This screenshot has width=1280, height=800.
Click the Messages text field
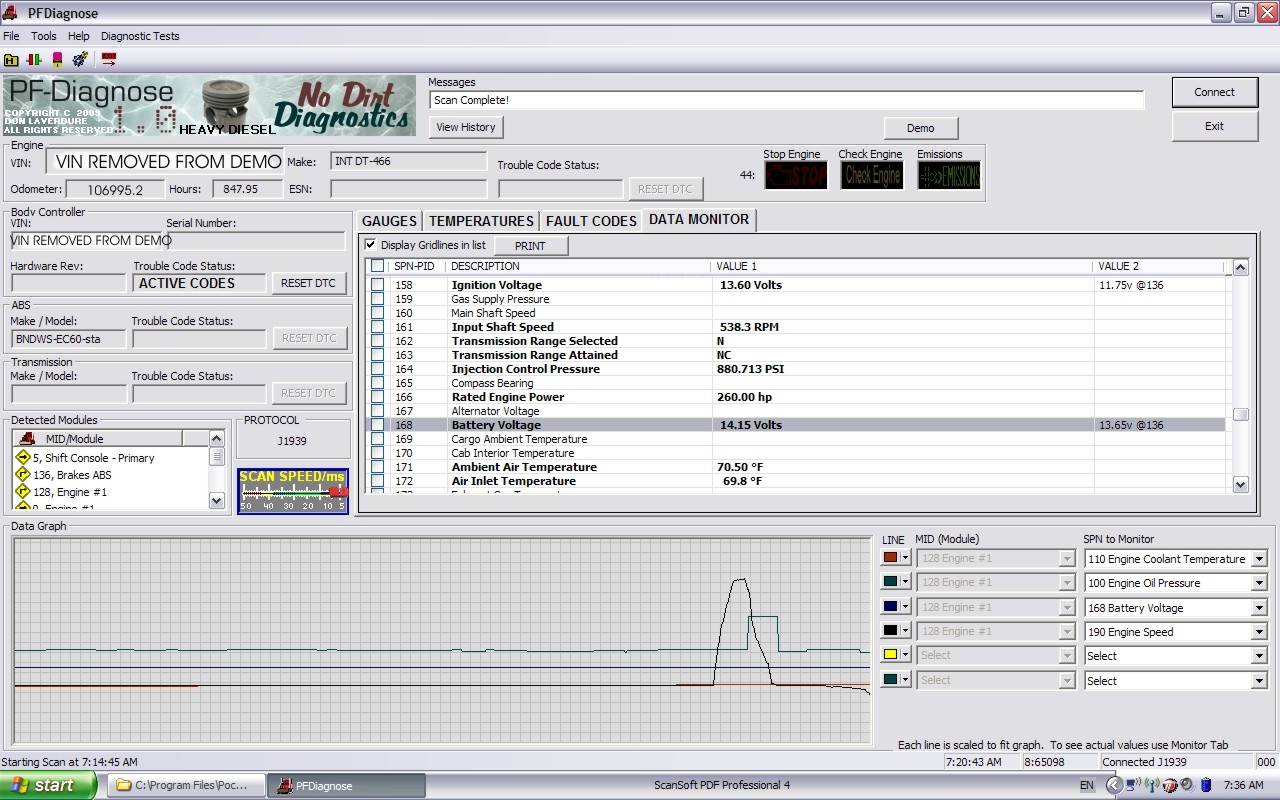[787, 100]
